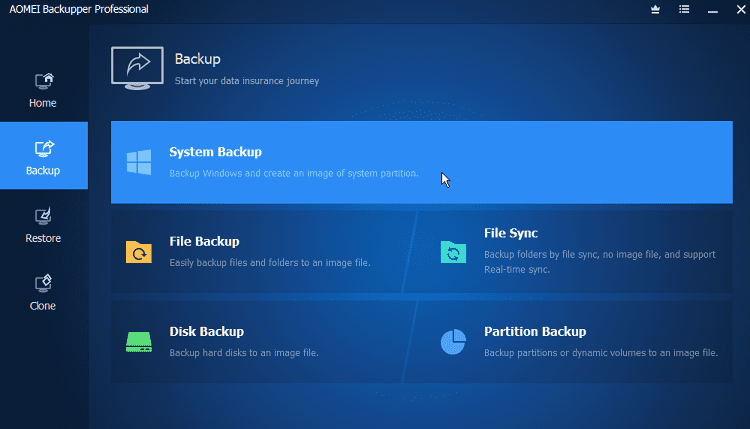Open the File Sync option
750x429 pixels.
click(569, 252)
